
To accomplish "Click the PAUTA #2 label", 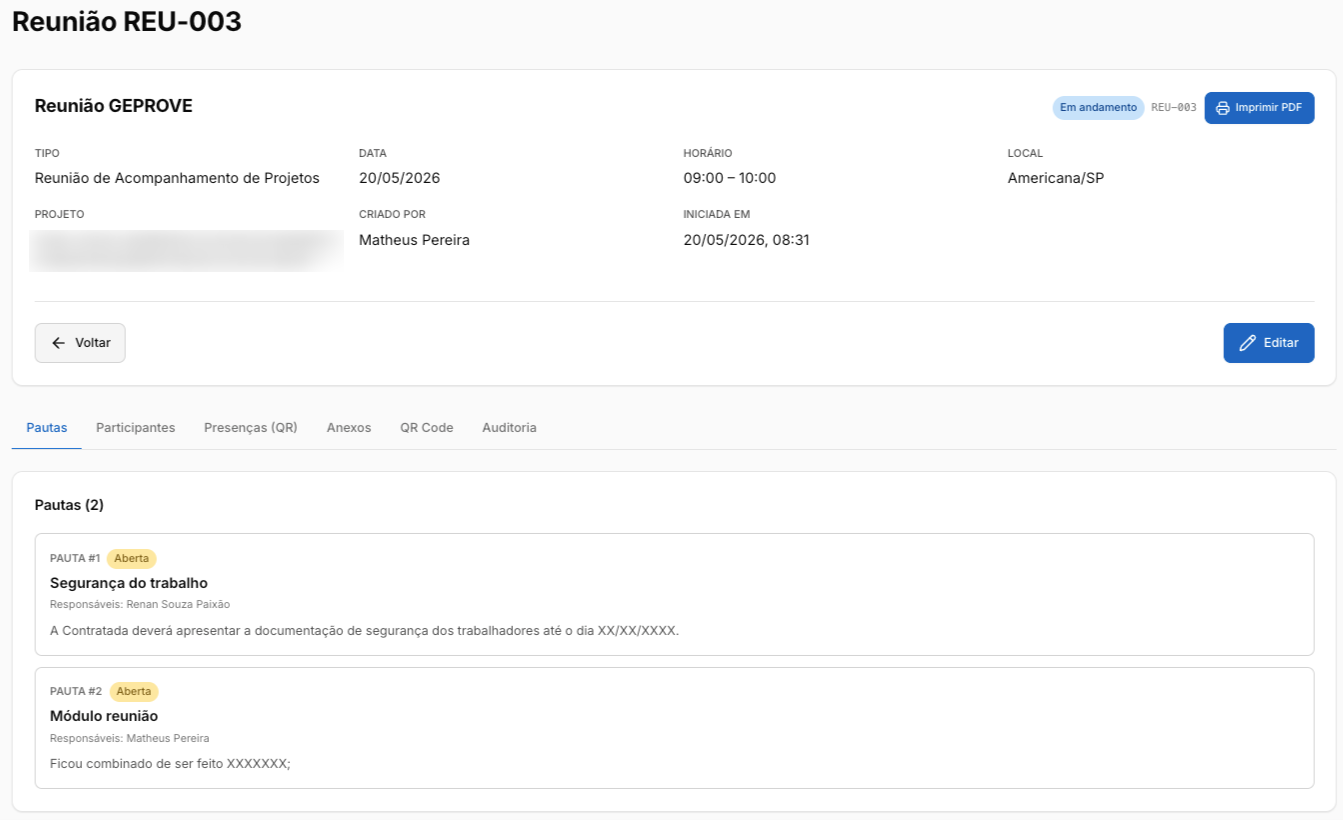I will pos(76,692).
